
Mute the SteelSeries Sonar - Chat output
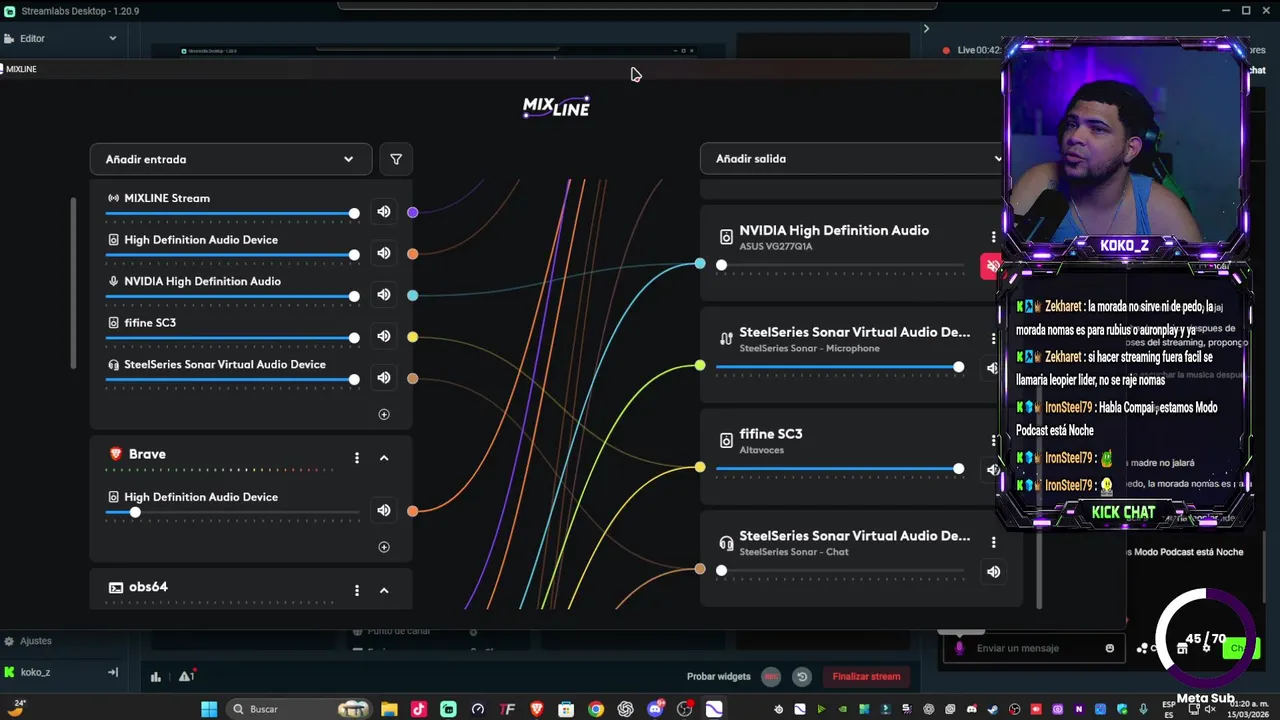tap(993, 572)
